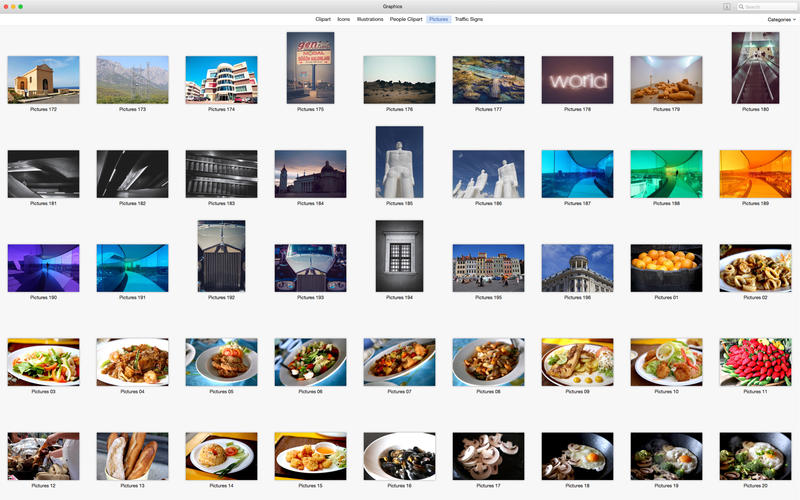Select the vintage car front Pictures 193

[x=310, y=268]
